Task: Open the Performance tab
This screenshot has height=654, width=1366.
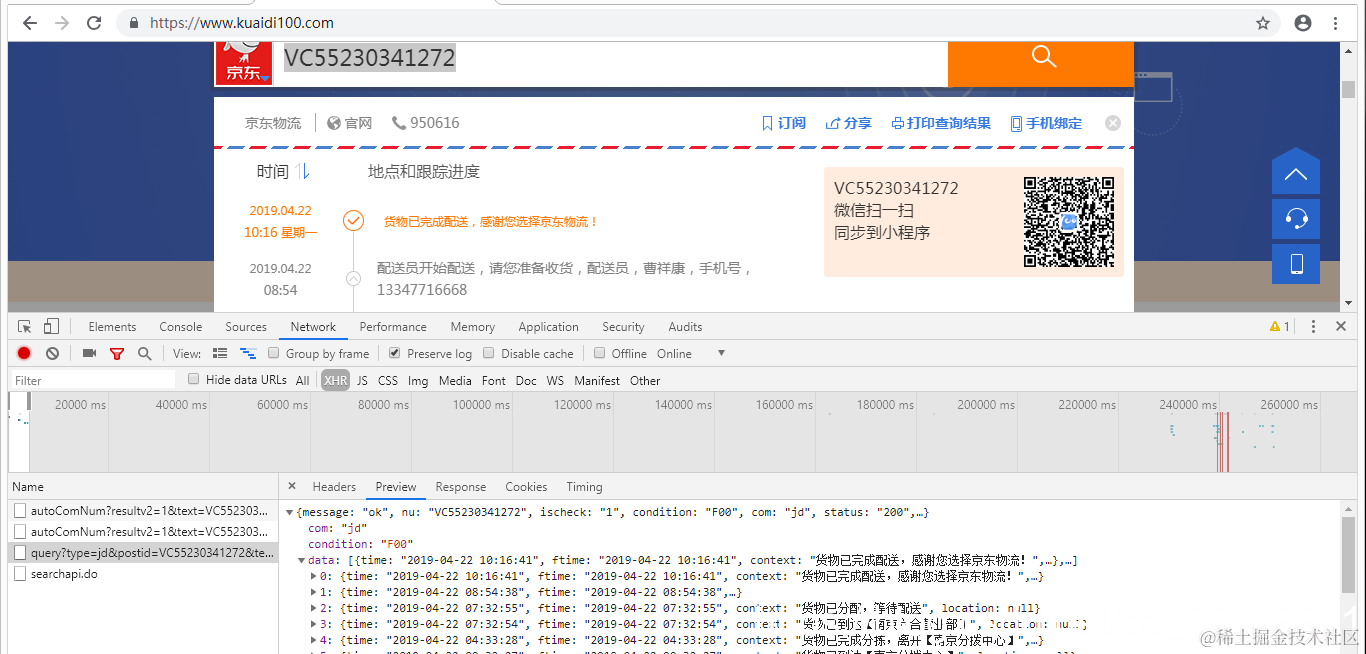Action: click(393, 327)
